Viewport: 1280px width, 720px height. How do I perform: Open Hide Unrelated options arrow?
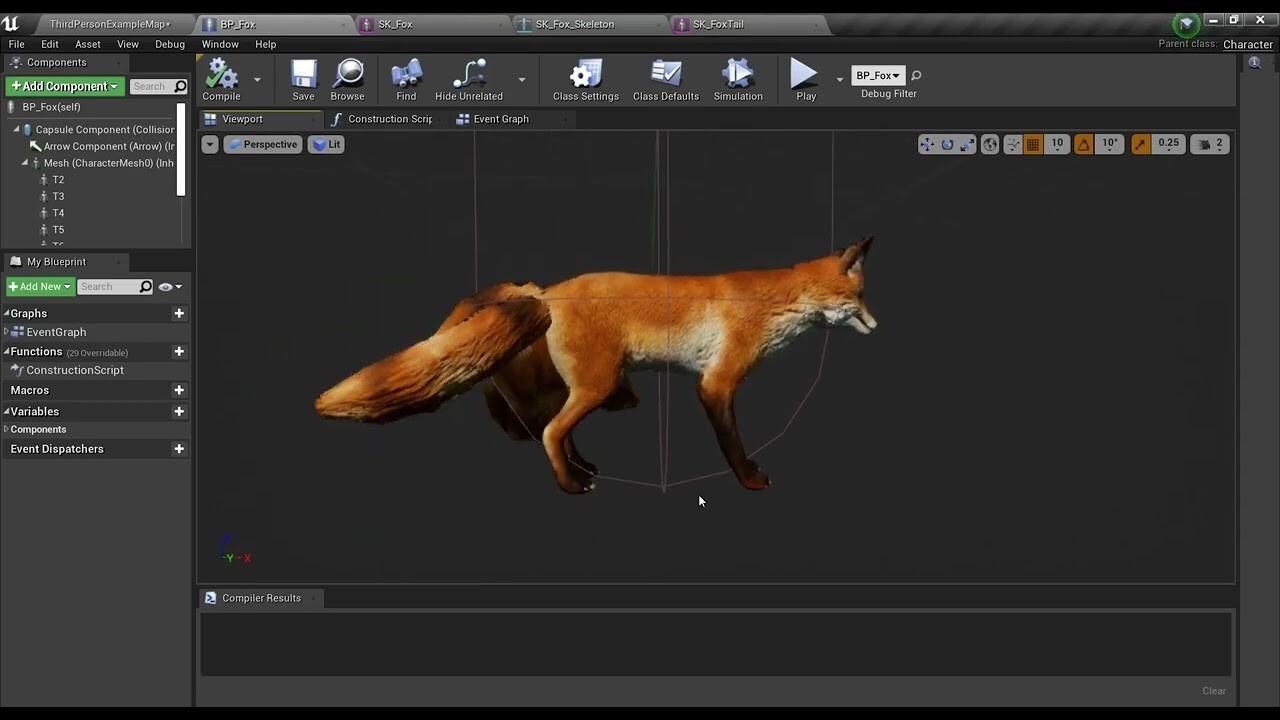[x=521, y=79]
